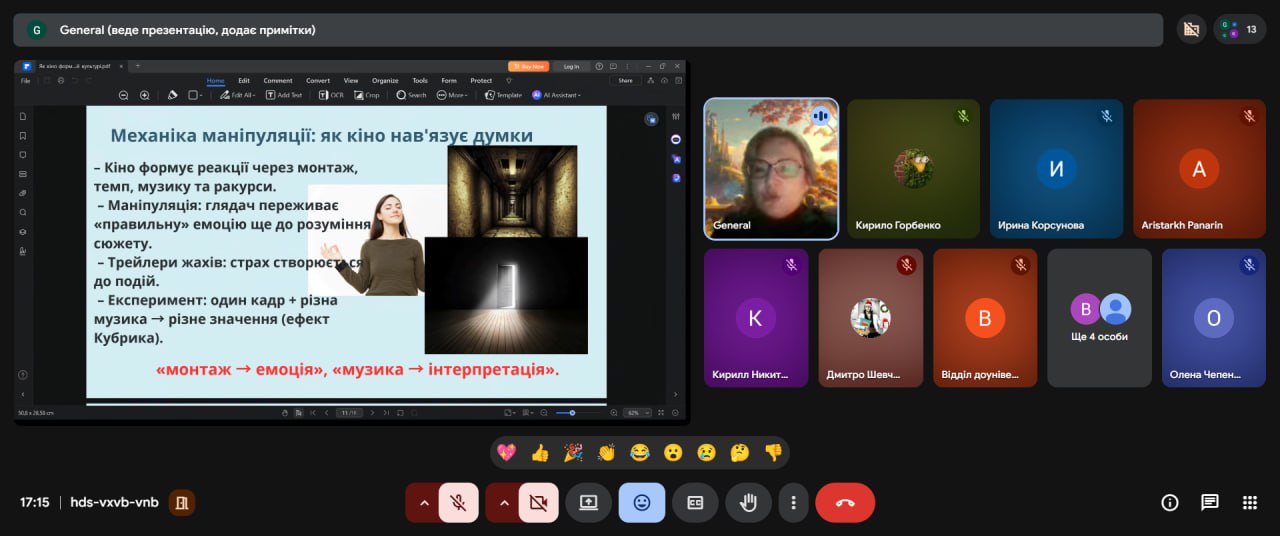This screenshot has height=536, width=1280.
Task: Select the General presenter video tile
Action: [x=771, y=169]
